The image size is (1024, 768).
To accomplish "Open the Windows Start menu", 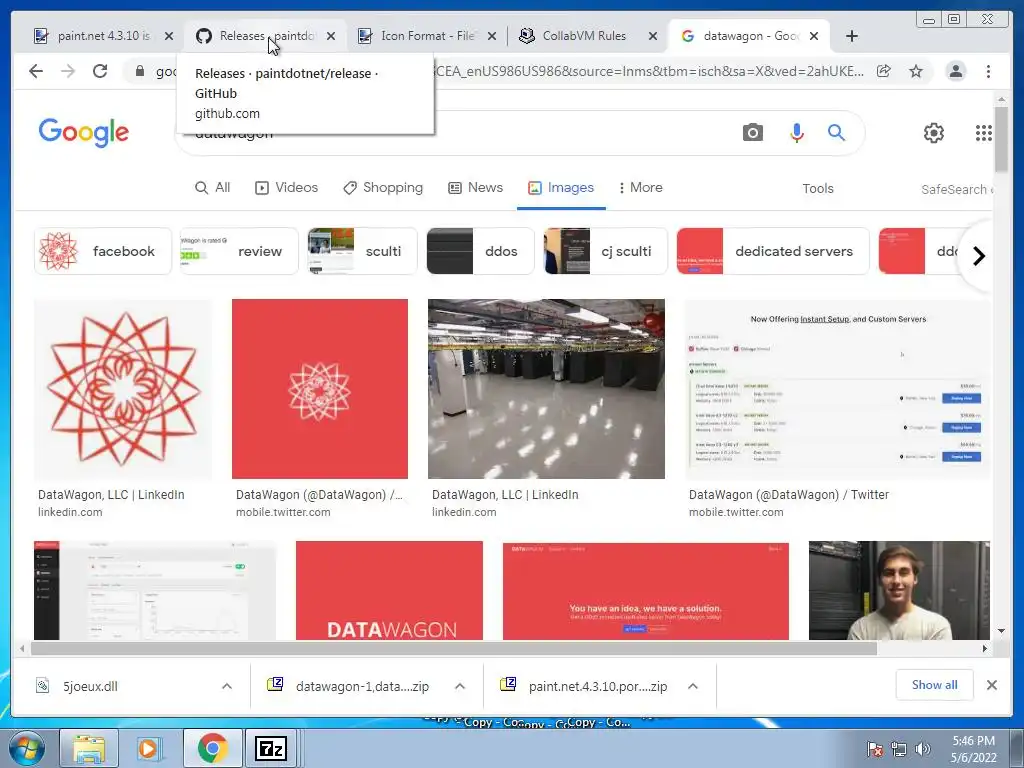I will click(x=27, y=748).
